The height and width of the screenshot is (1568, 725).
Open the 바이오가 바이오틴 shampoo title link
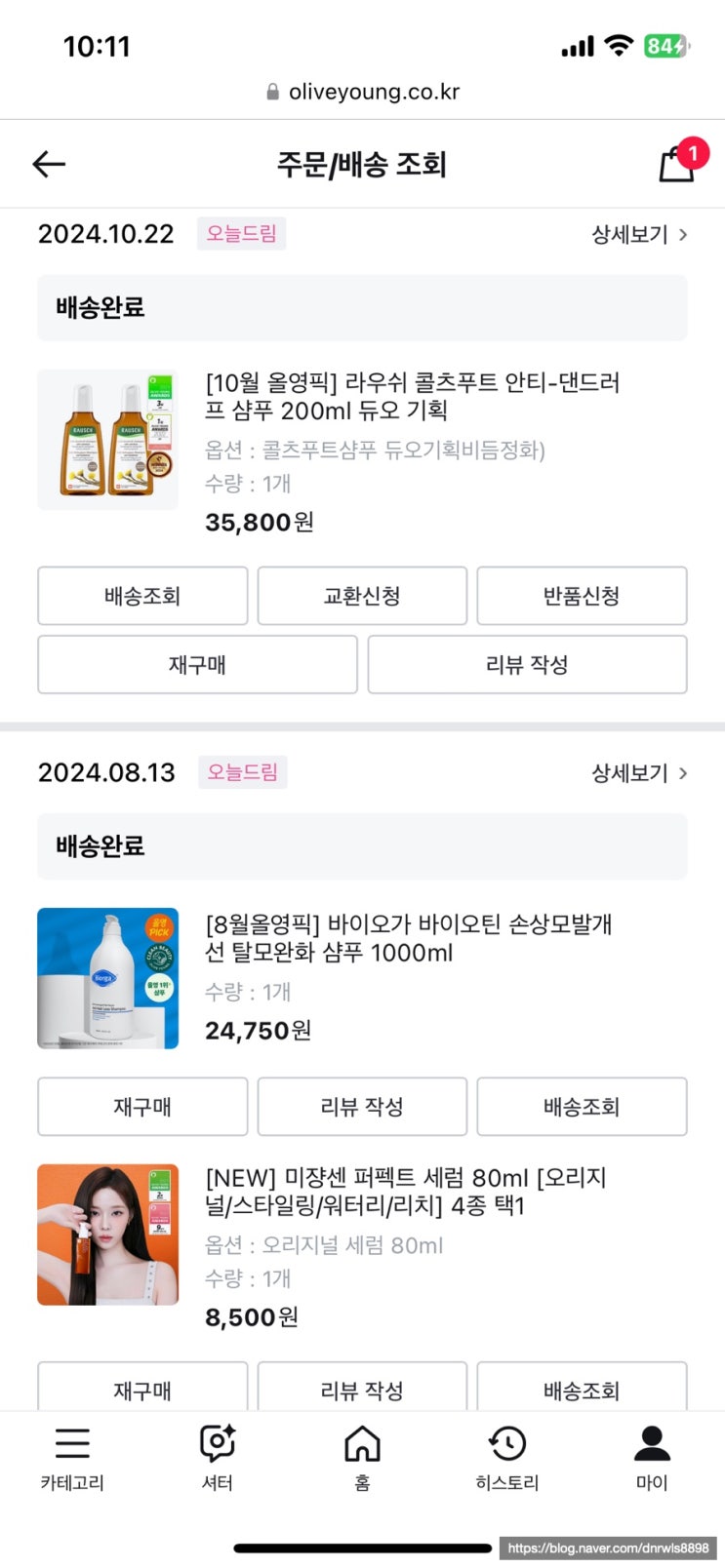point(408,938)
